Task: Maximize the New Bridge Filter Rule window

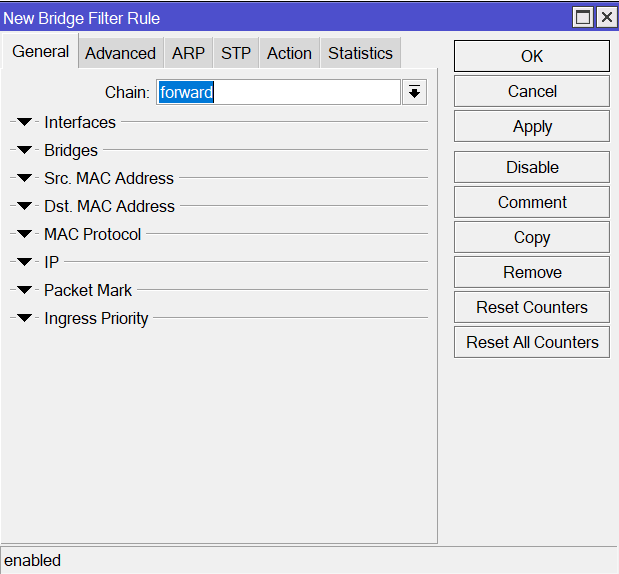Action: click(x=583, y=17)
